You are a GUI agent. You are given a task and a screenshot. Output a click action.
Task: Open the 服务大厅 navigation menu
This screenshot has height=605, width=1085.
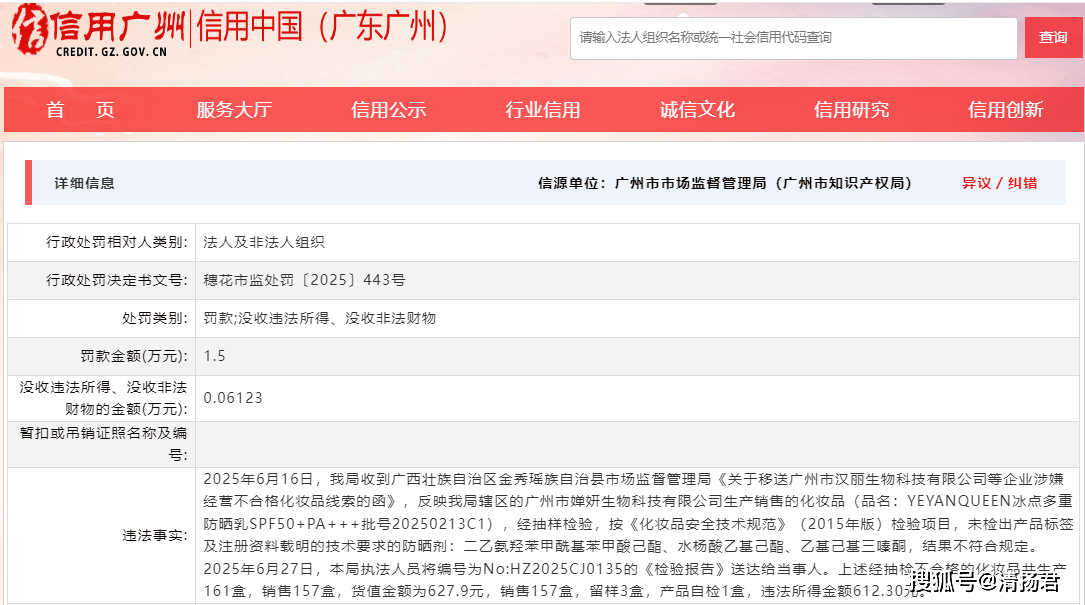coord(233,110)
